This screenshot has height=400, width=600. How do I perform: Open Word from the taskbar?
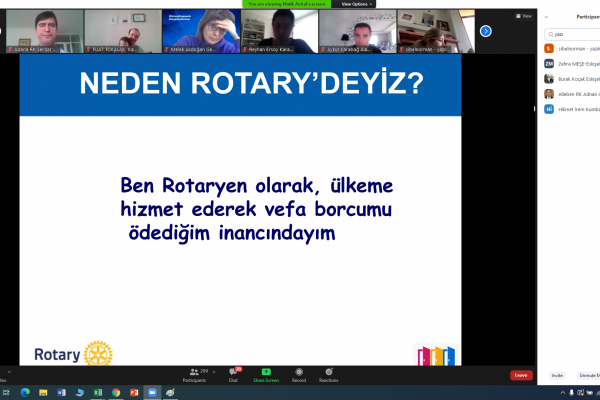(x=61, y=392)
